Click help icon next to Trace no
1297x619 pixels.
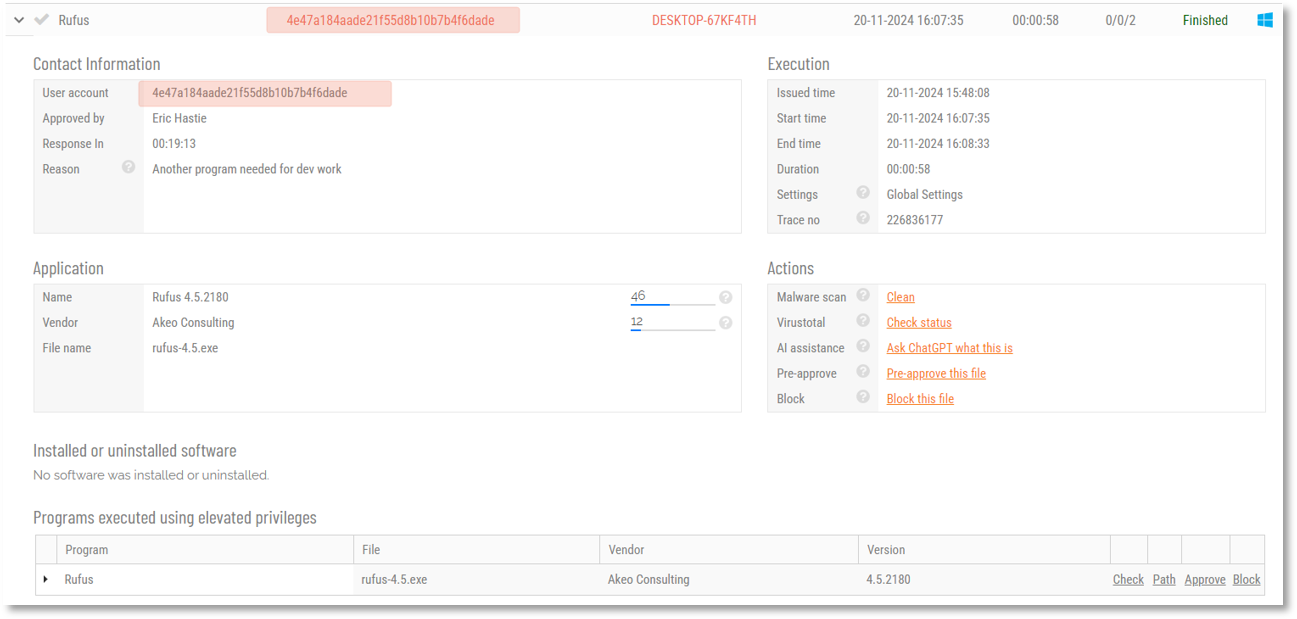point(863,218)
